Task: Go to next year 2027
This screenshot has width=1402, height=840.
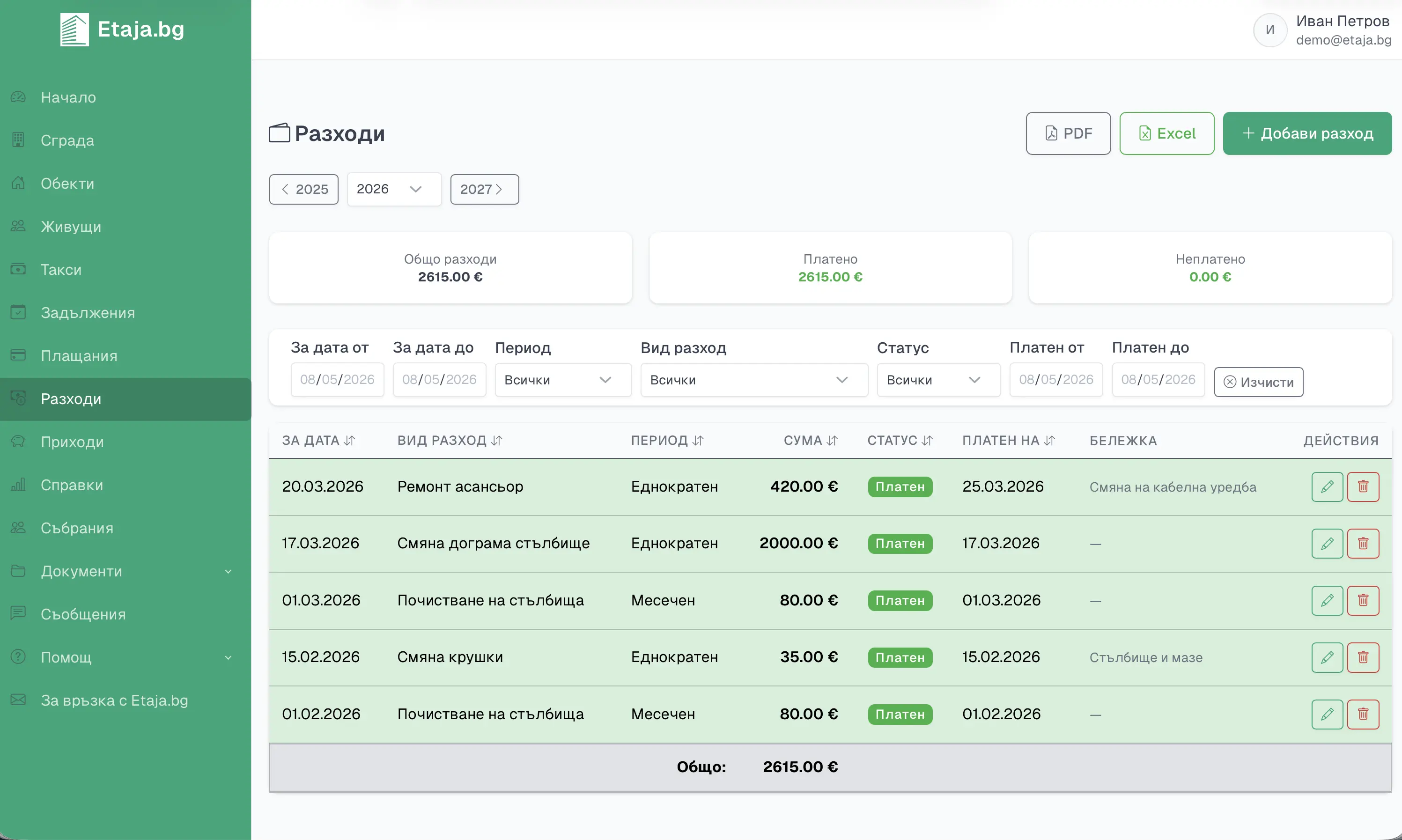Action: [484, 189]
